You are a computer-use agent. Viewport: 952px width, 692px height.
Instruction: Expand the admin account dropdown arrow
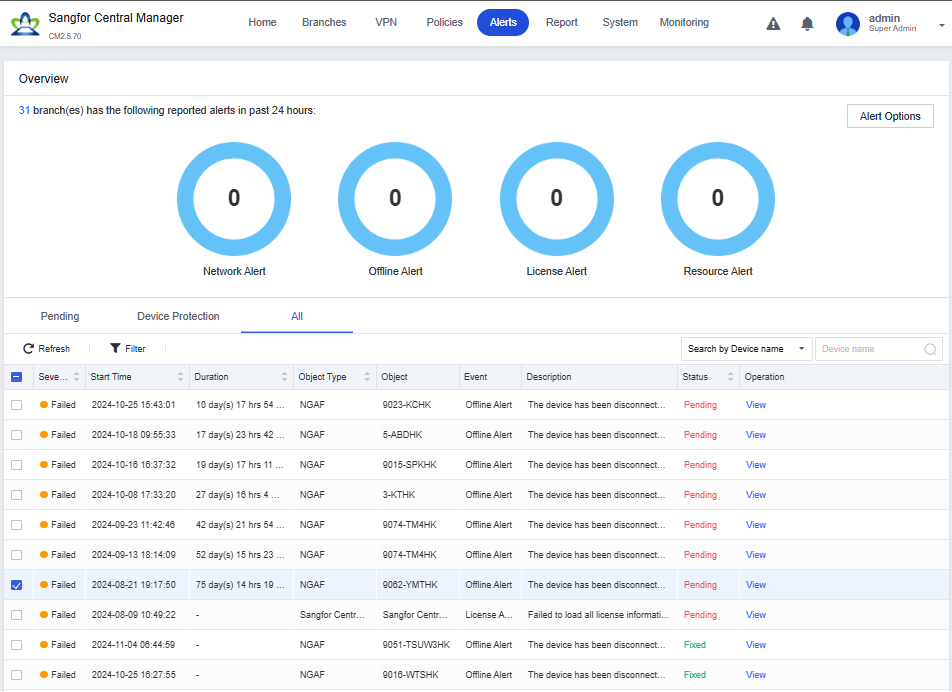coord(942,24)
